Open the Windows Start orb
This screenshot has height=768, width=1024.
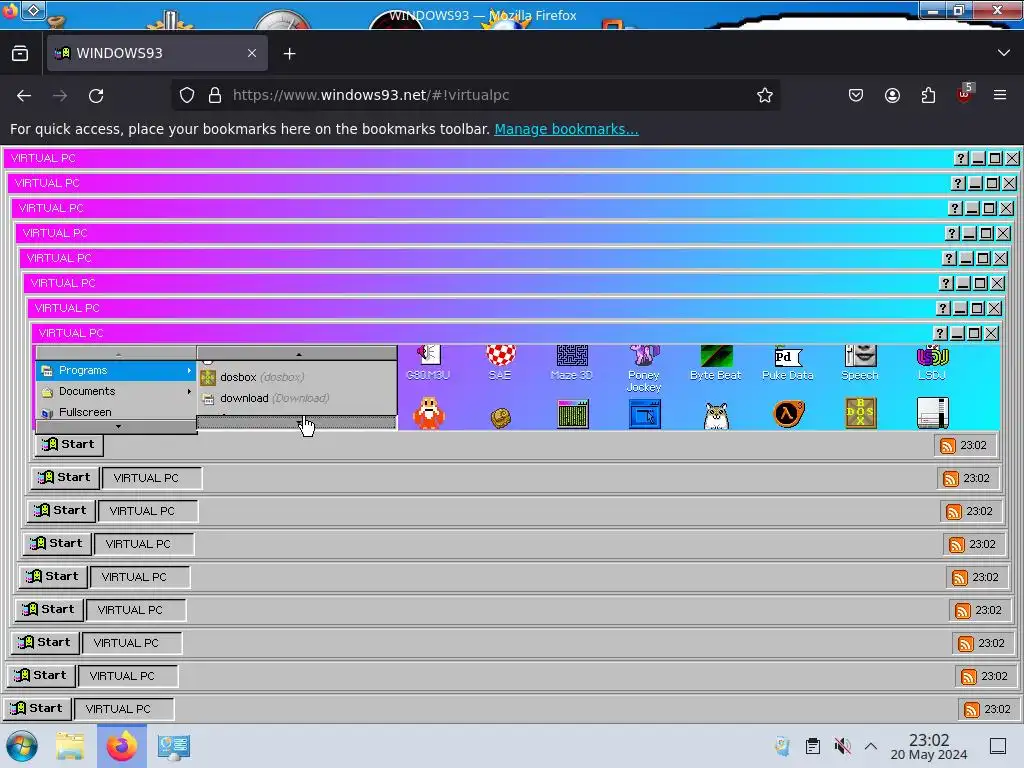coord(22,746)
